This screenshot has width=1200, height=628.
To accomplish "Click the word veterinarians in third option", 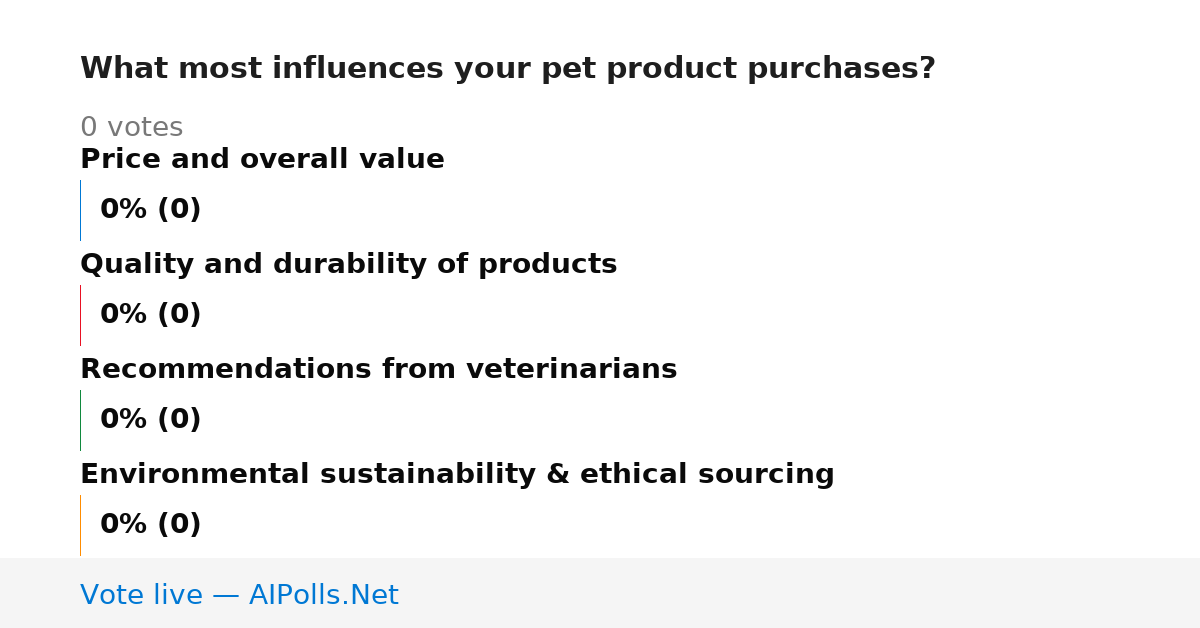I will point(578,369).
